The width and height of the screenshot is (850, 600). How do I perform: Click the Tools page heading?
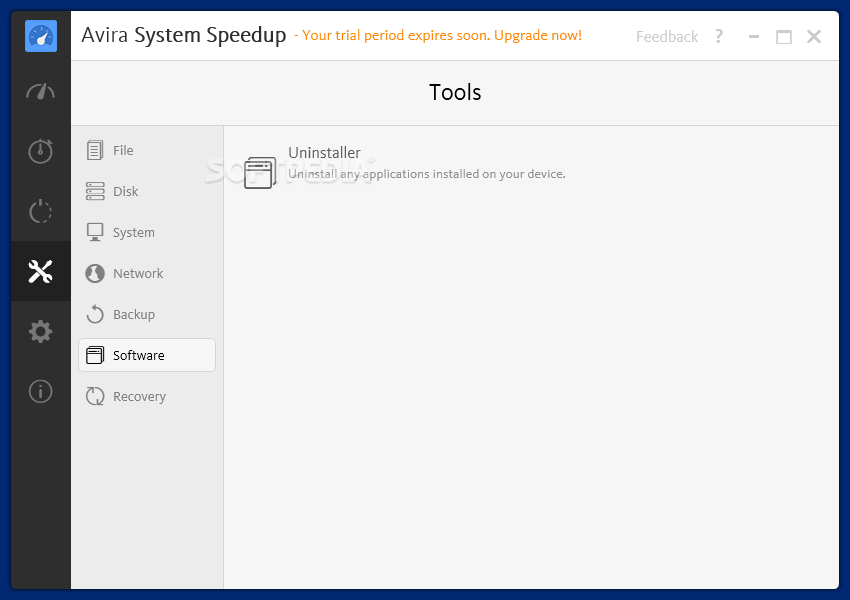(455, 92)
